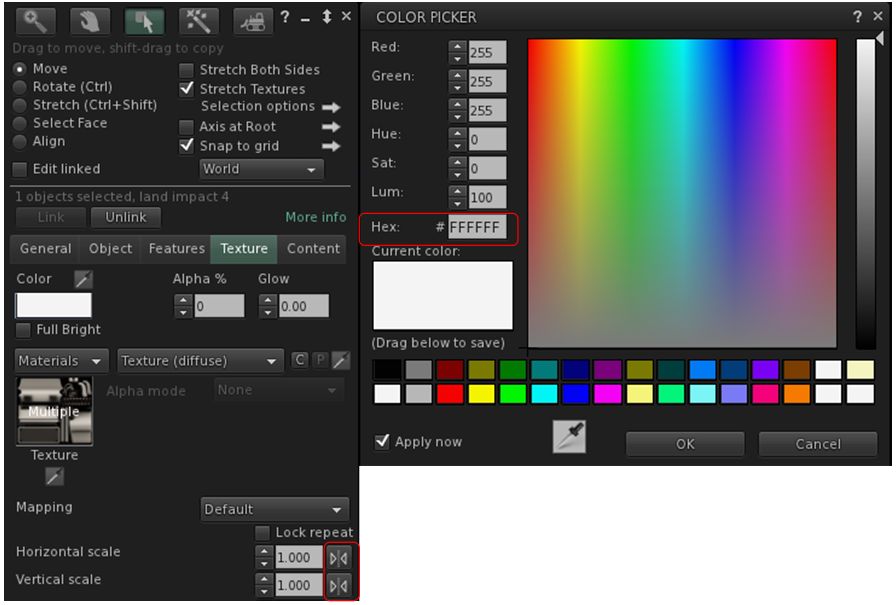This screenshot has width=896, height=605.
Task: Click the eyedropper next to Color label
Action: point(83,280)
